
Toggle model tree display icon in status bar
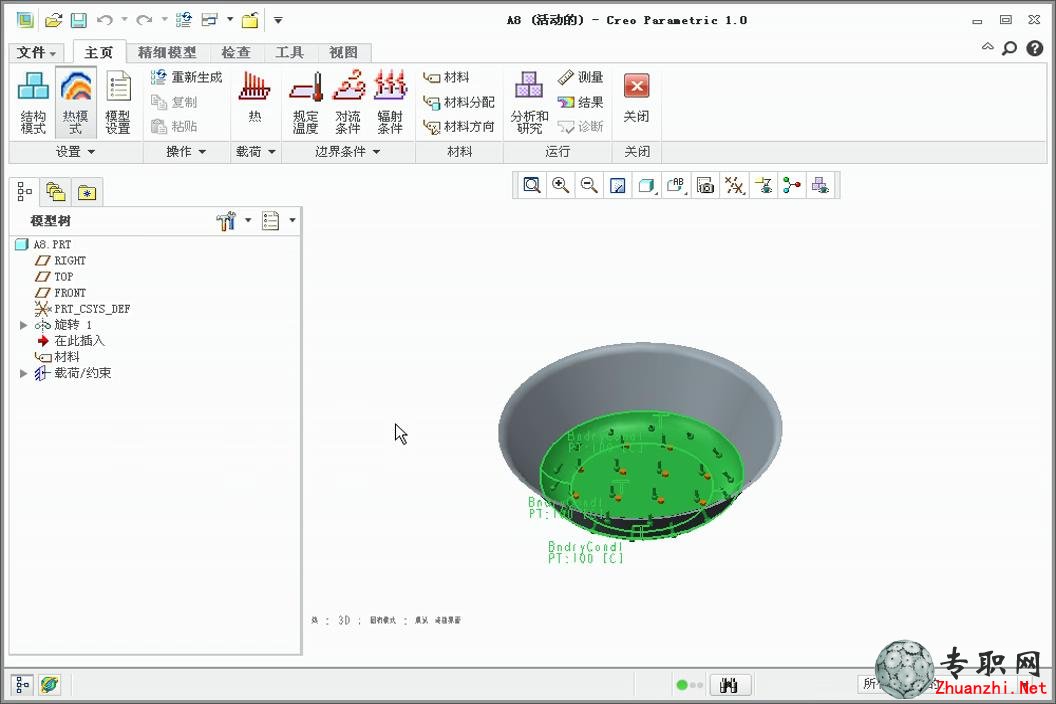click(22, 685)
